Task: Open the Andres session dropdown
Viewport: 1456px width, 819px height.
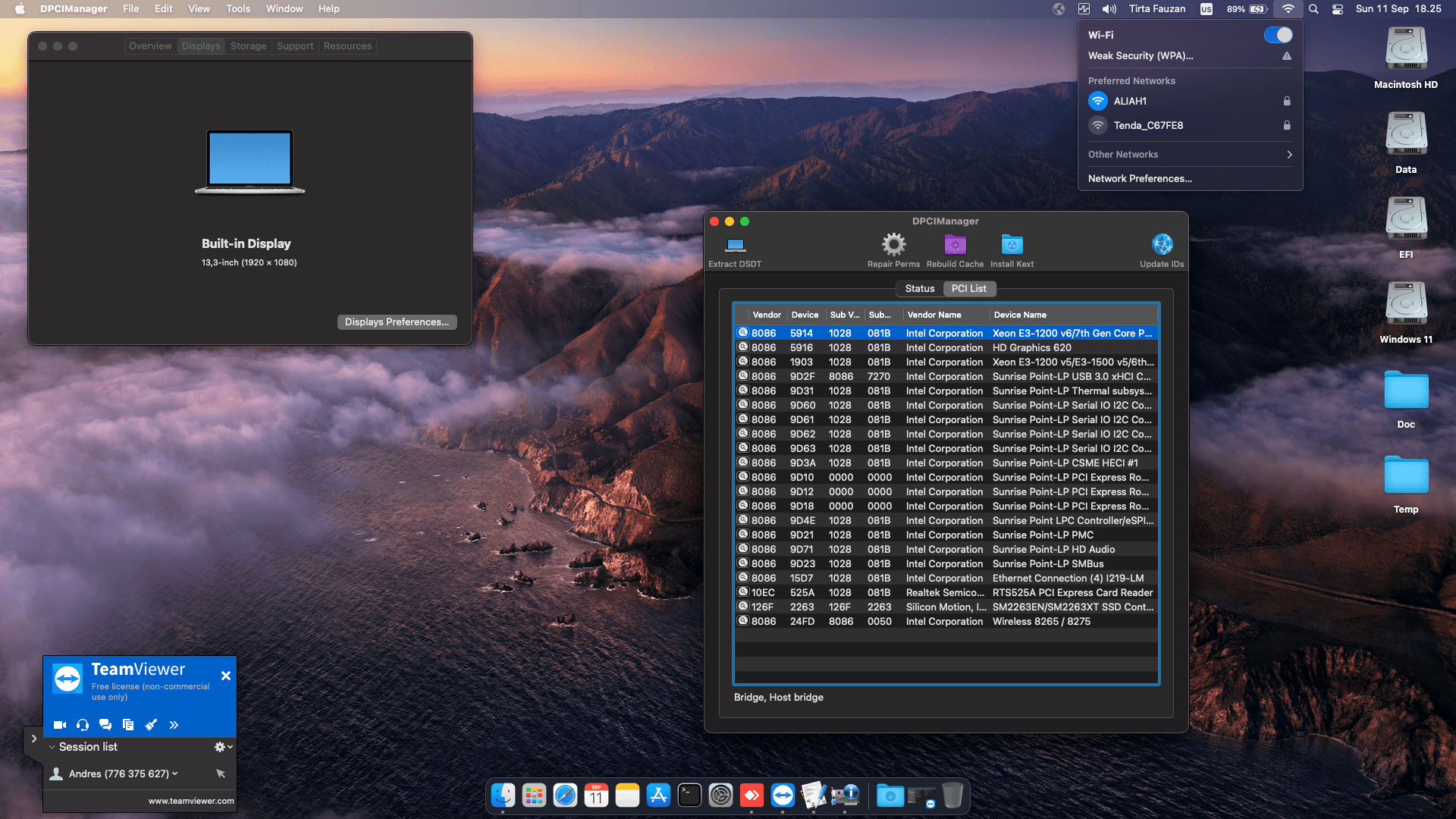Action: [x=175, y=773]
